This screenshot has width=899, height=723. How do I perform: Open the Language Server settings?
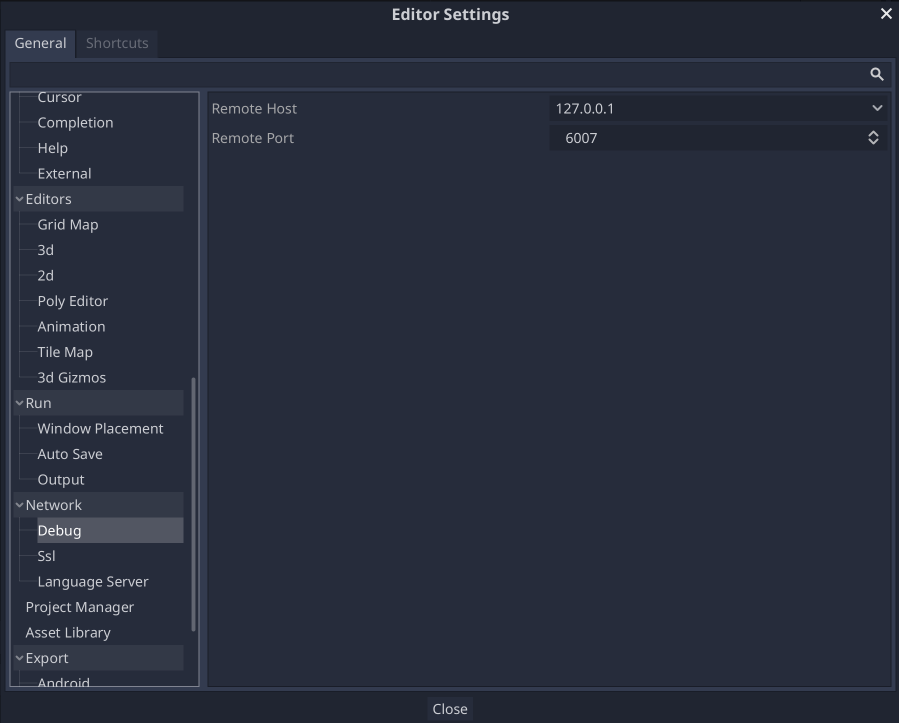(x=92, y=581)
